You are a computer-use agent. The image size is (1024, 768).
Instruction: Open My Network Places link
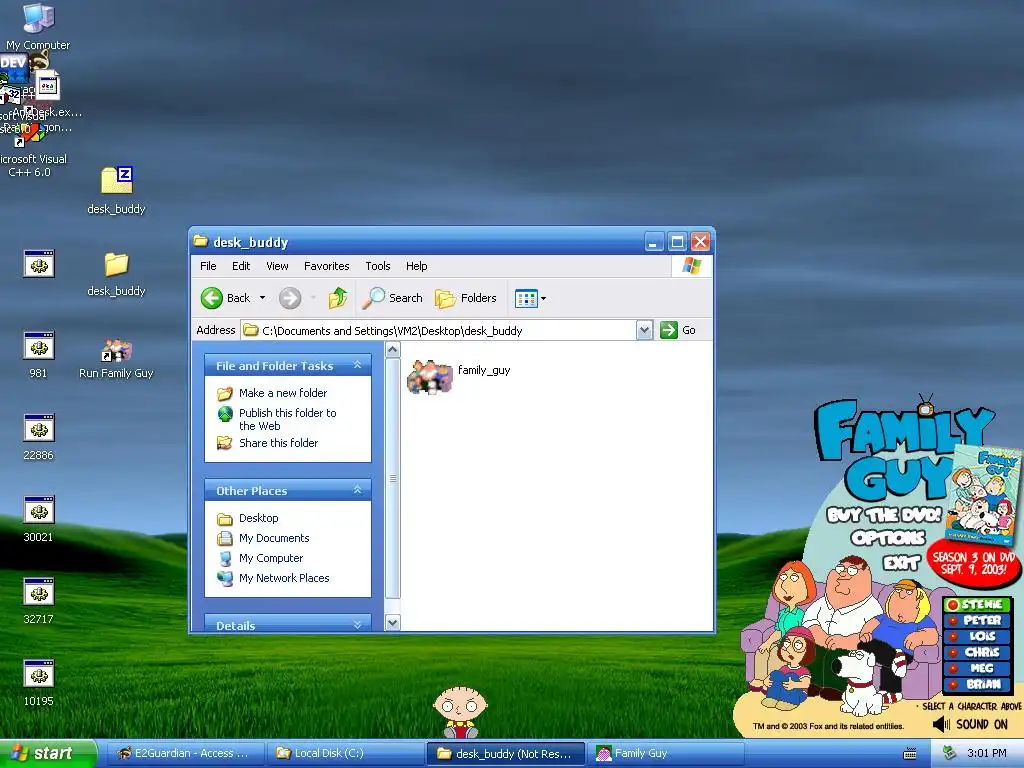coord(284,578)
